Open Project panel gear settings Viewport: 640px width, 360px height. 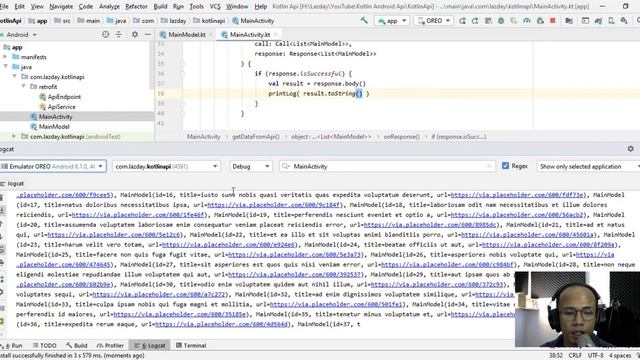(135, 35)
